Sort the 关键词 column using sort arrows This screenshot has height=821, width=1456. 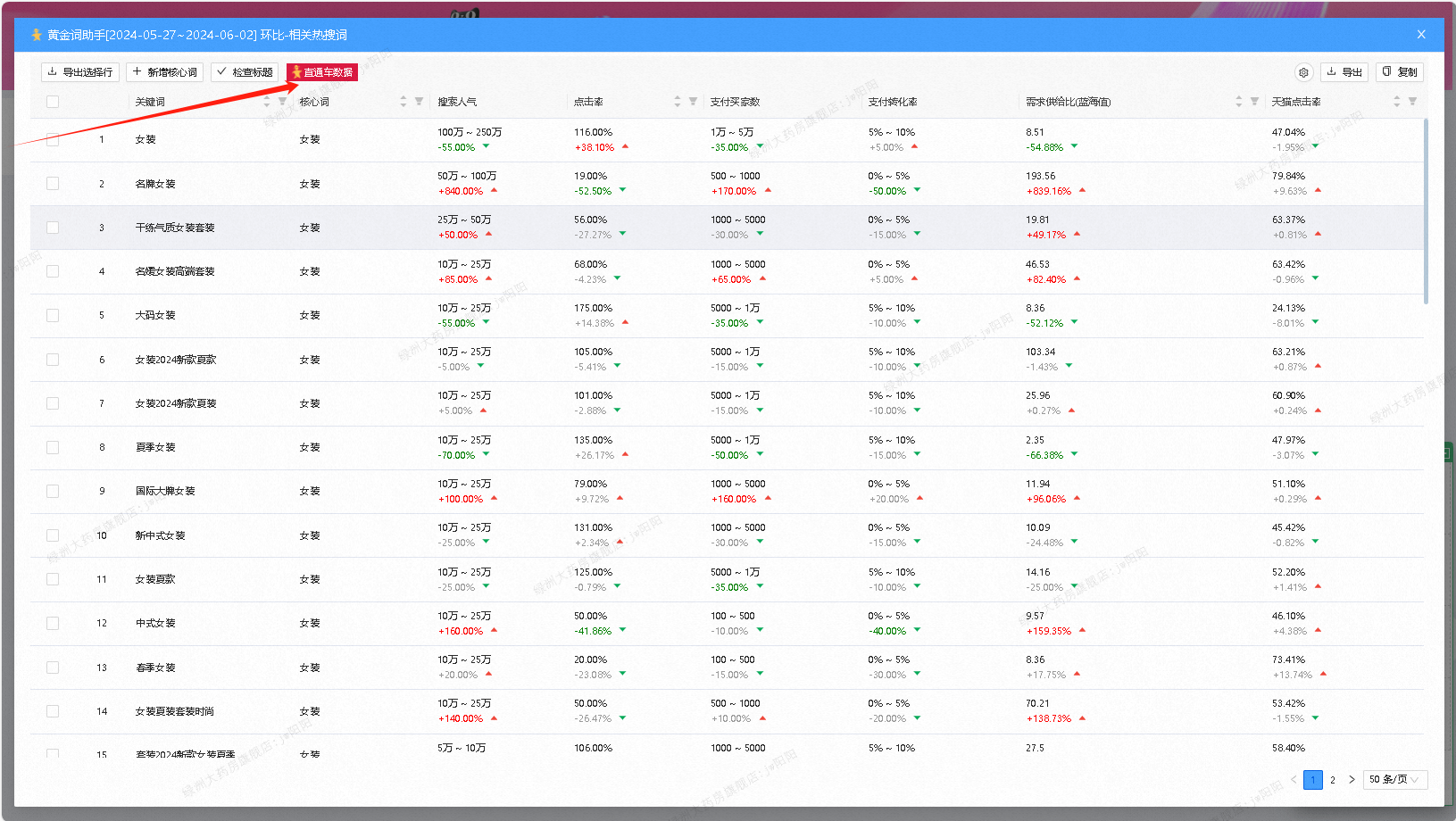coord(267,102)
